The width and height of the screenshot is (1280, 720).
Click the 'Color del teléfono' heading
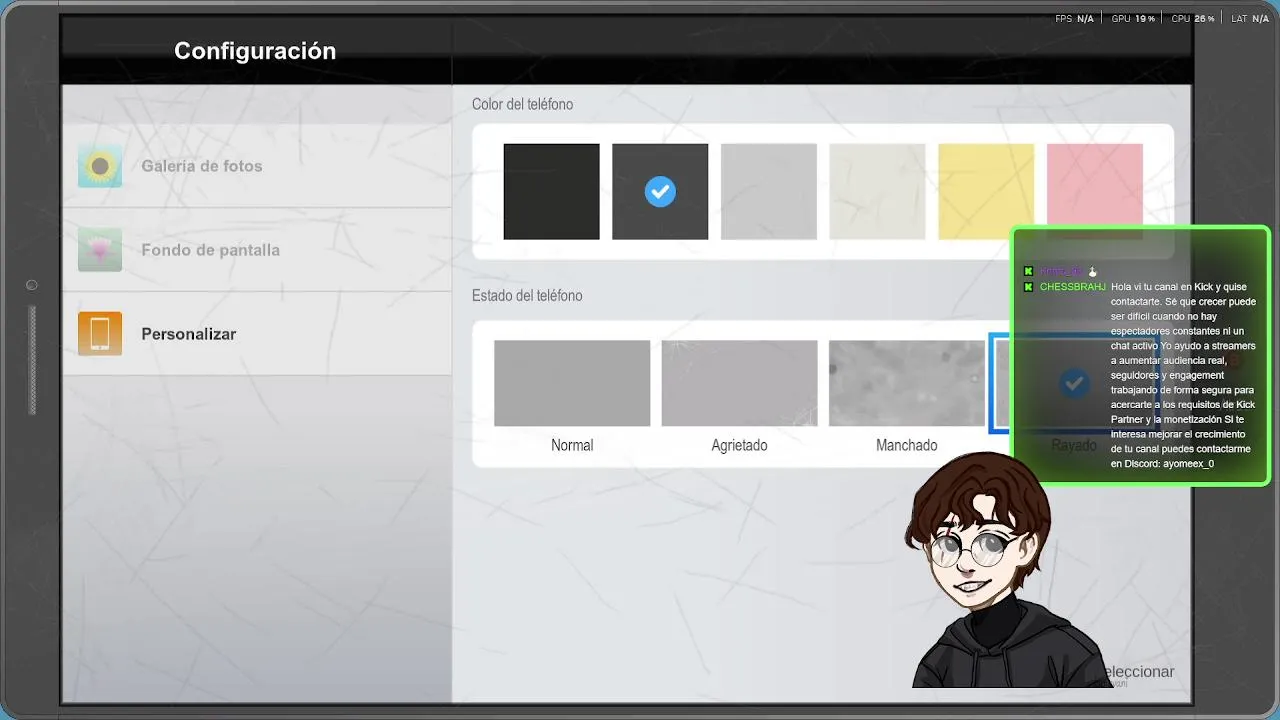click(522, 104)
